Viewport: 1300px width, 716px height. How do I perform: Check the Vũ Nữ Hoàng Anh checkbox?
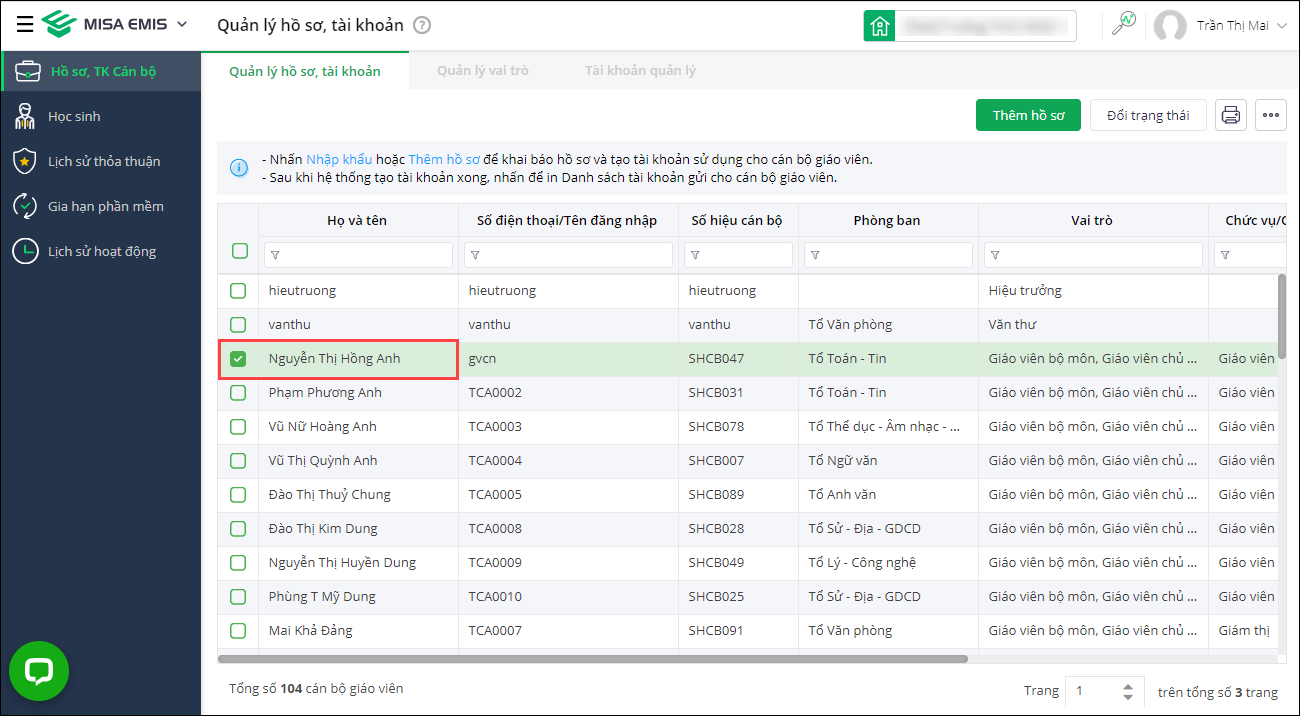(238, 427)
